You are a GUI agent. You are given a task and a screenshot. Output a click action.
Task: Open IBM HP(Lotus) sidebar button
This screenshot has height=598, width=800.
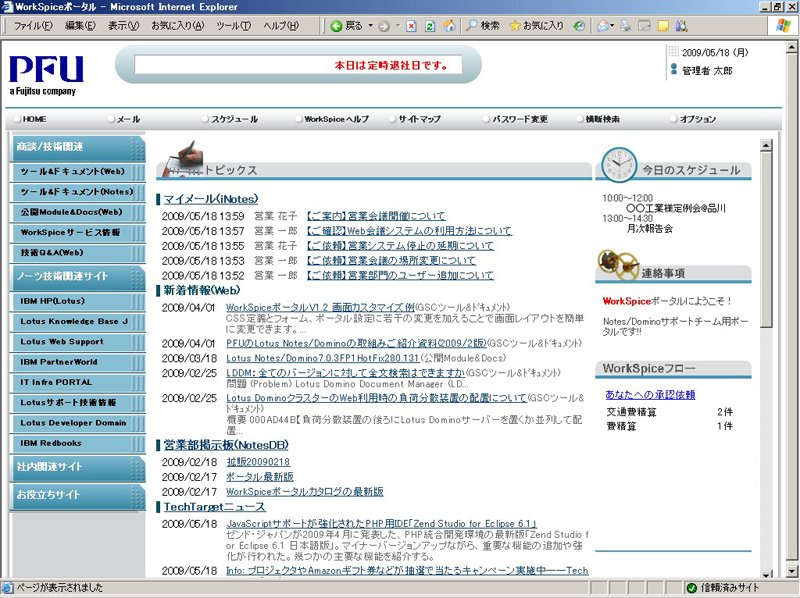(78, 302)
